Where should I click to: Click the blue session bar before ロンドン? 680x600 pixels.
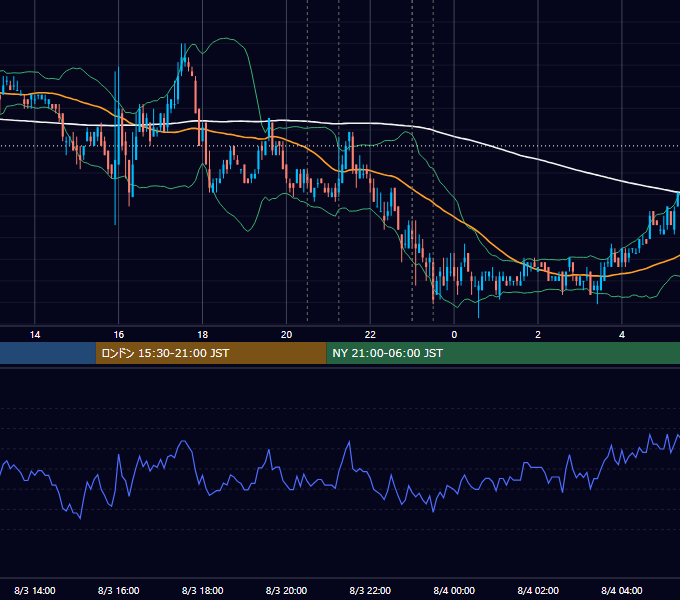coord(48,353)
